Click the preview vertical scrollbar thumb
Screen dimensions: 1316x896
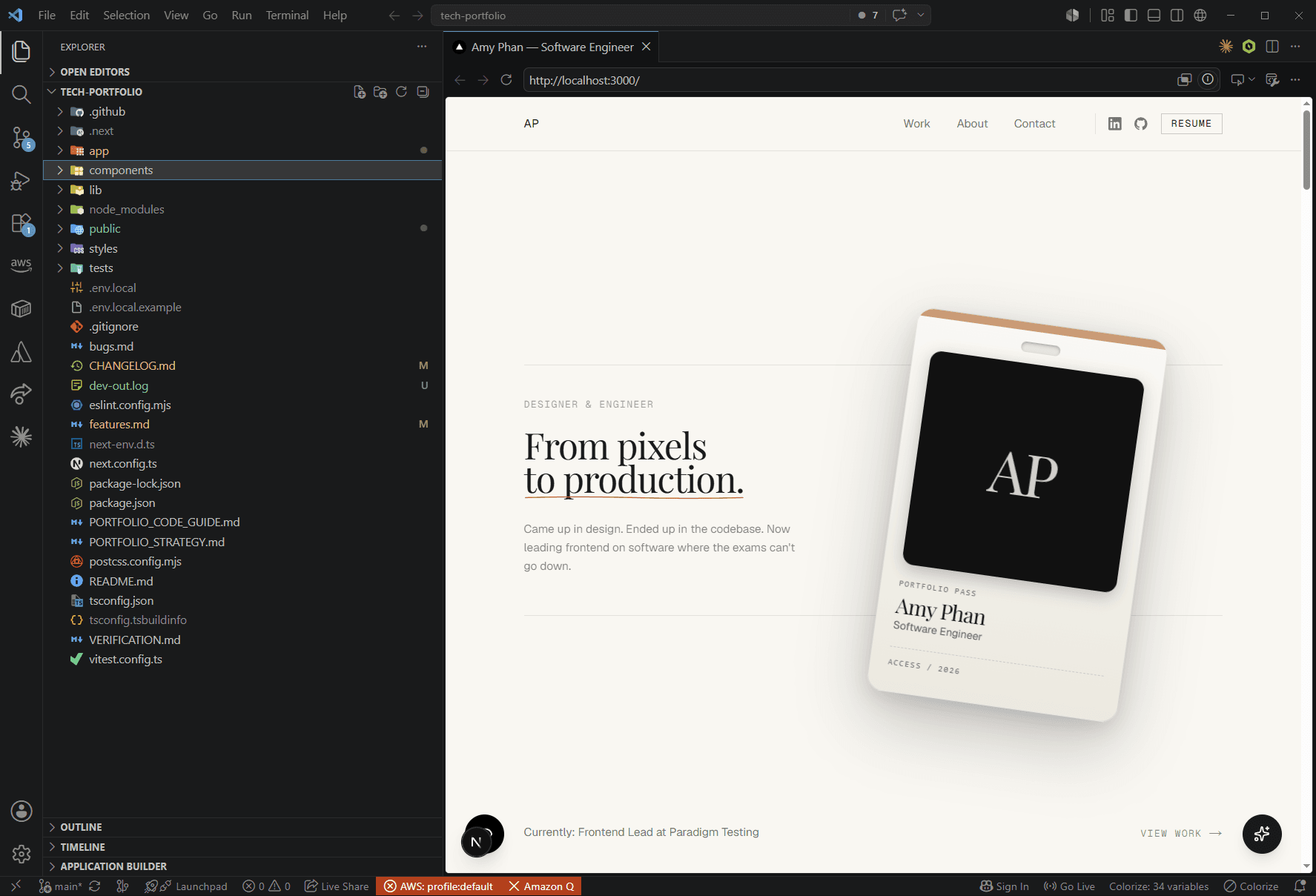(x=1306, y=150)
